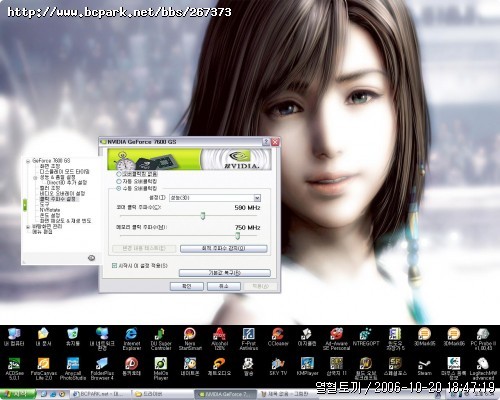Image resolution: width=500 pixels, height=400 pixels.
Task: Open the 3DMark05 desktop icon
Action: [x=424, y=337]
